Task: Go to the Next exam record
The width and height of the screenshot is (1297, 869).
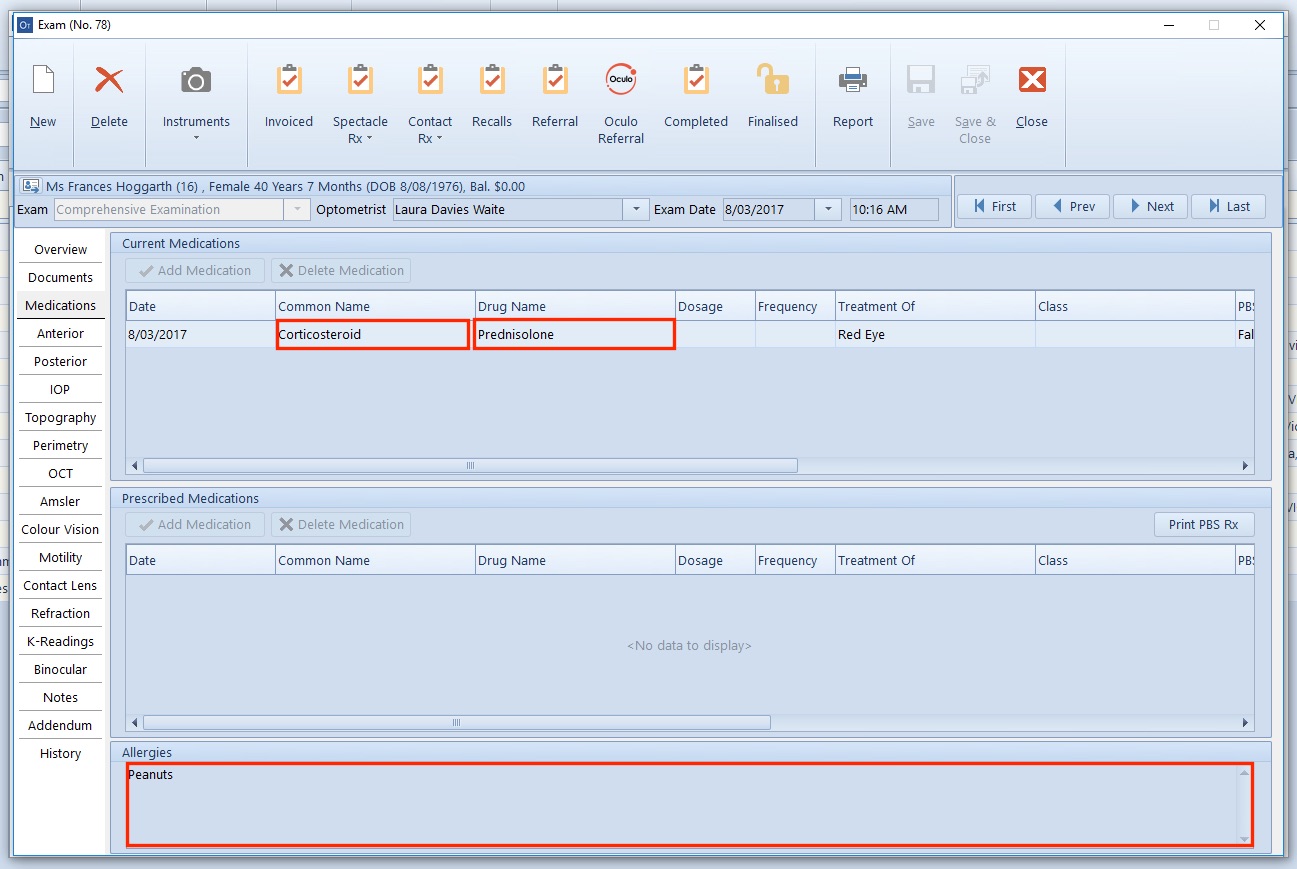Action: (x=1150, y=206)
